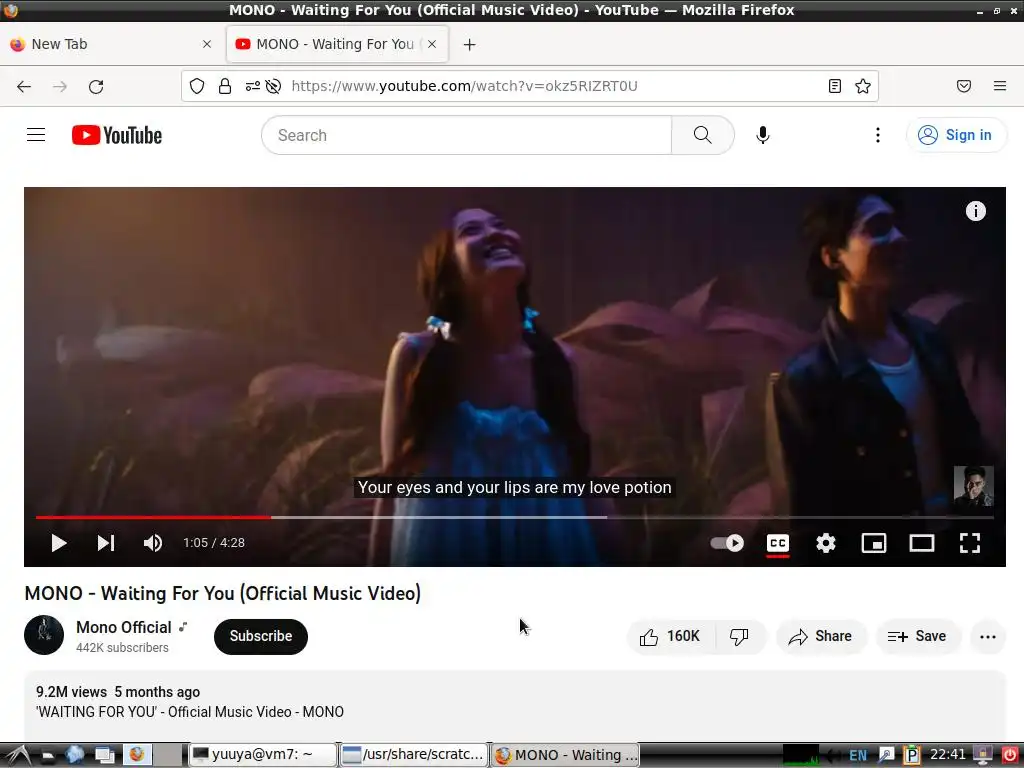Screen dimensions: 1024x768
Task: Enable miniplayer mode
Action: click(x=874, y=543)
